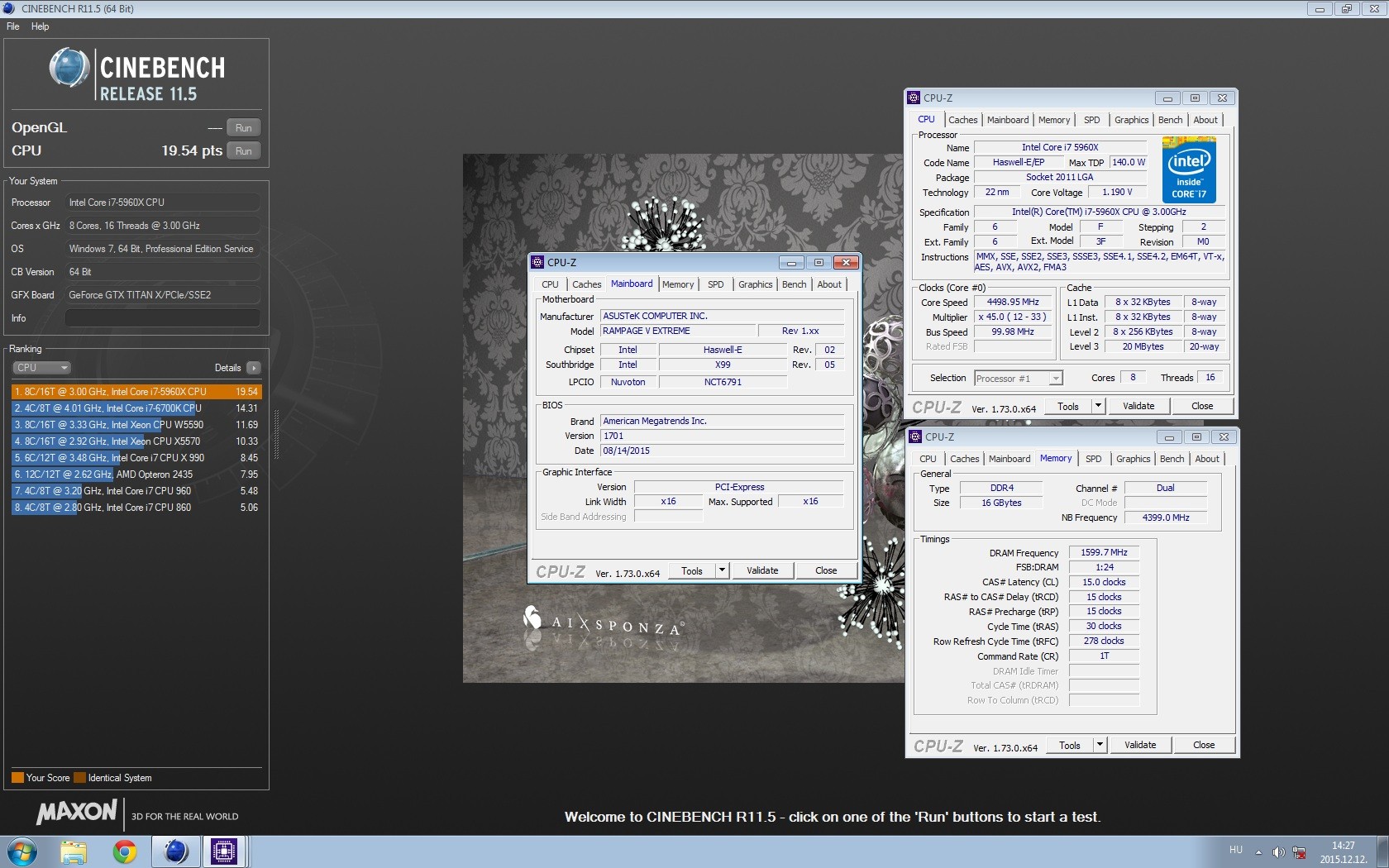Minimize the Mainboard CPU-Z window
Viewport: 1389px width, 868px height.
(x=790, y=262)
